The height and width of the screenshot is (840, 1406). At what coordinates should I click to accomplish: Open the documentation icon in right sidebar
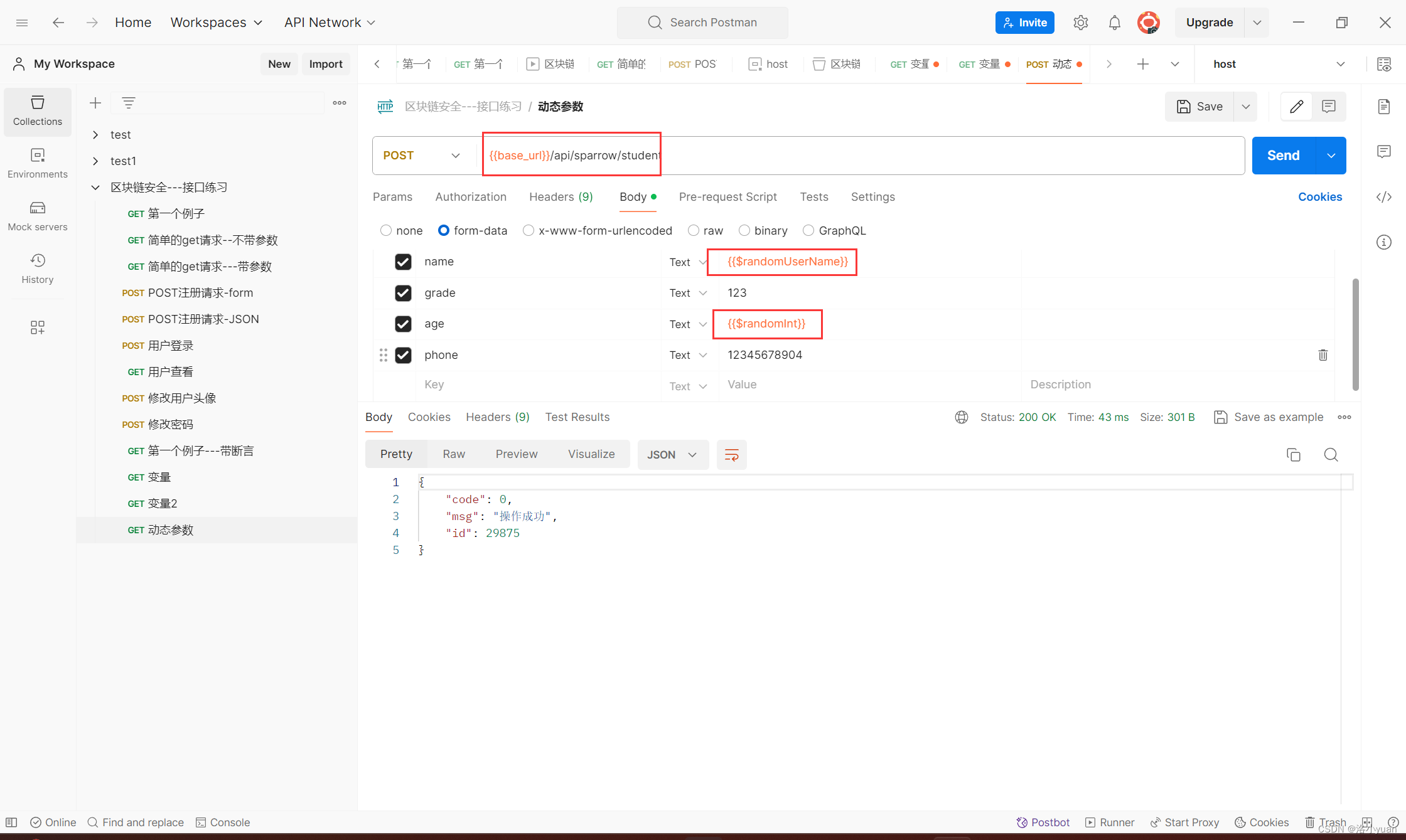click(1383, 107)
